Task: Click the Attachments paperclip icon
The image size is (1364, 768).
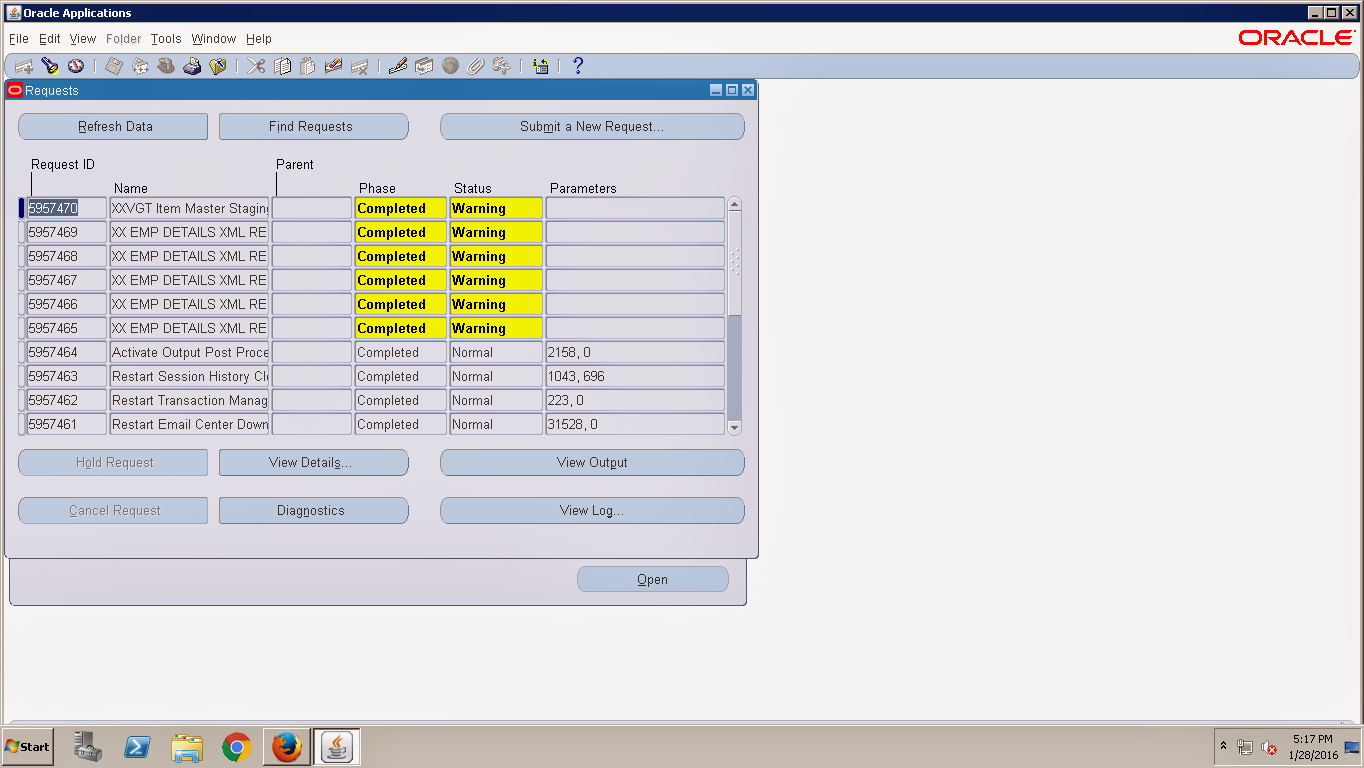Action: pos(476,66)
